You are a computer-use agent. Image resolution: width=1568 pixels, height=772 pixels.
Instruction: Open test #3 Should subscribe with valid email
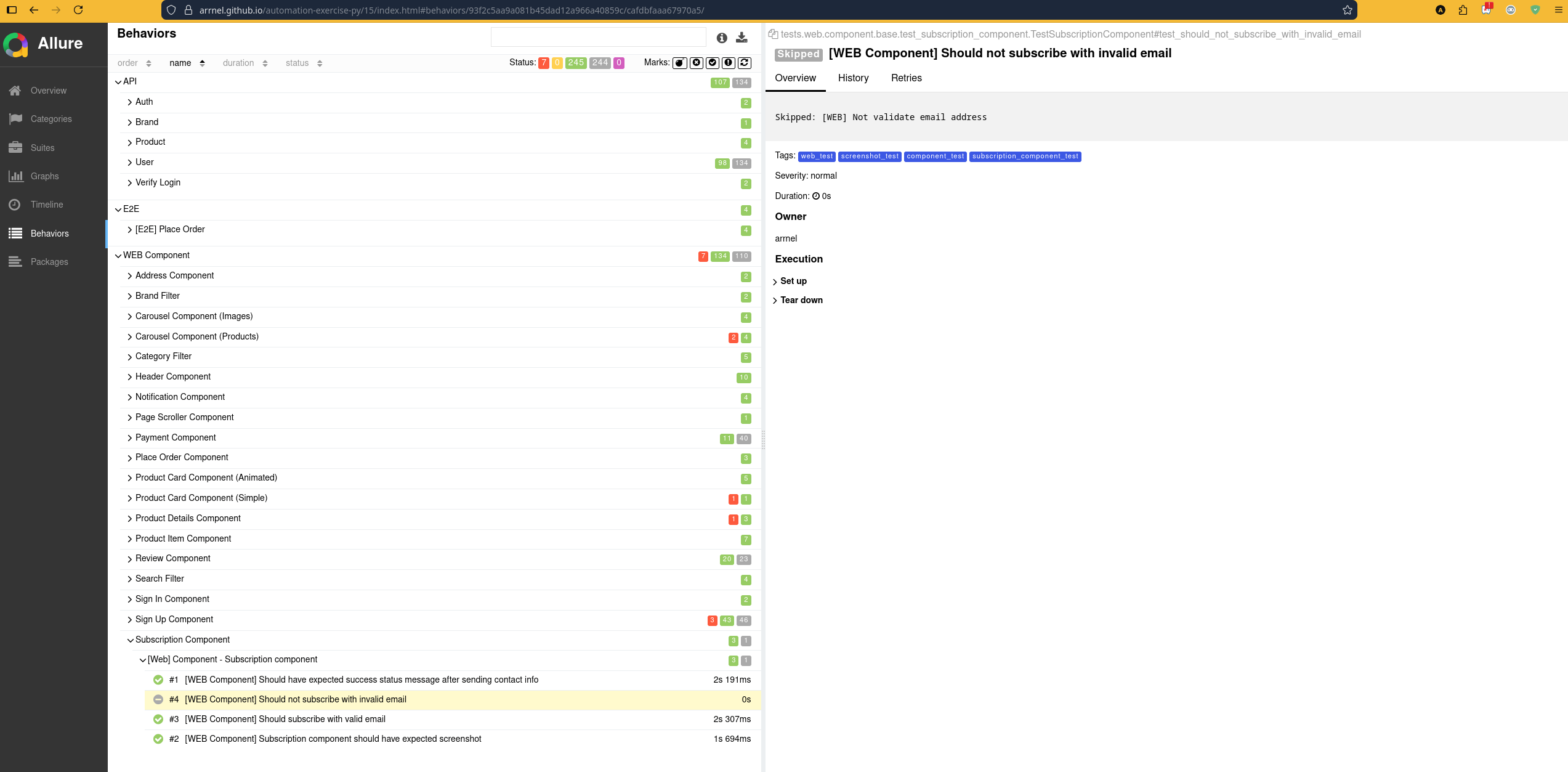(x=285, y=719)
